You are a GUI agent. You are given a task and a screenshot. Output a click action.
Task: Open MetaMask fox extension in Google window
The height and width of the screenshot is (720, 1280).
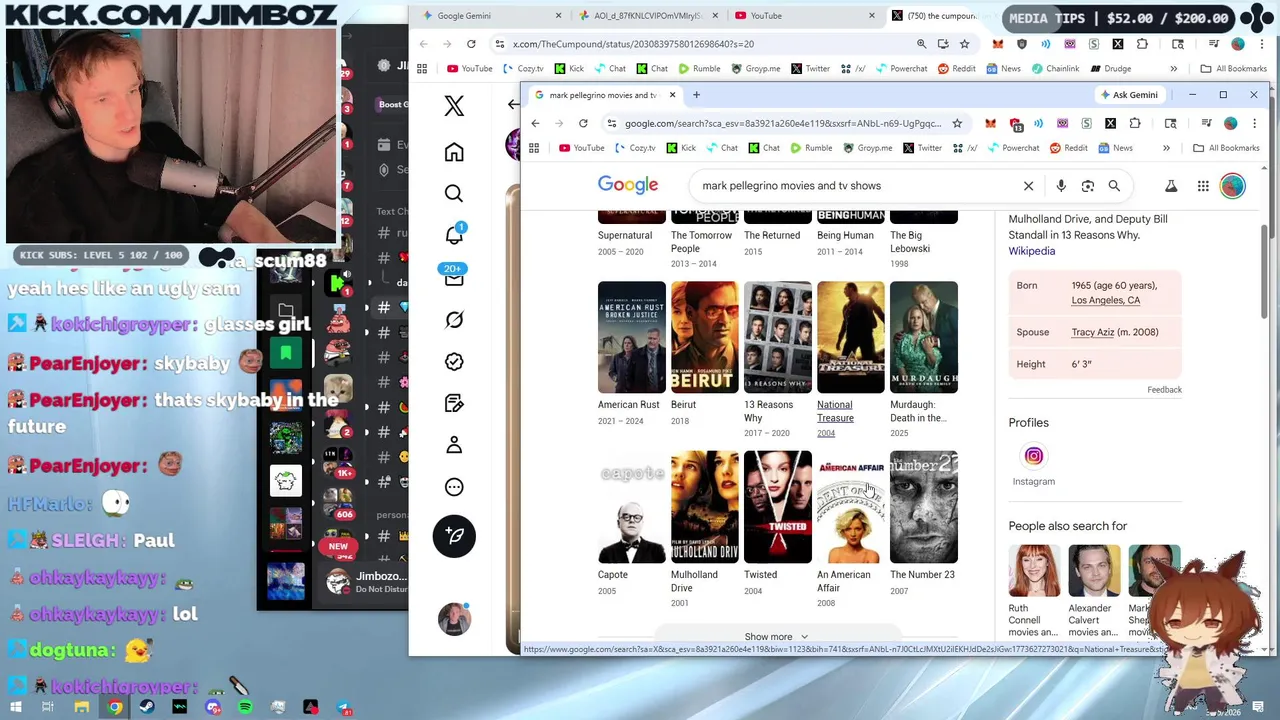990,123
